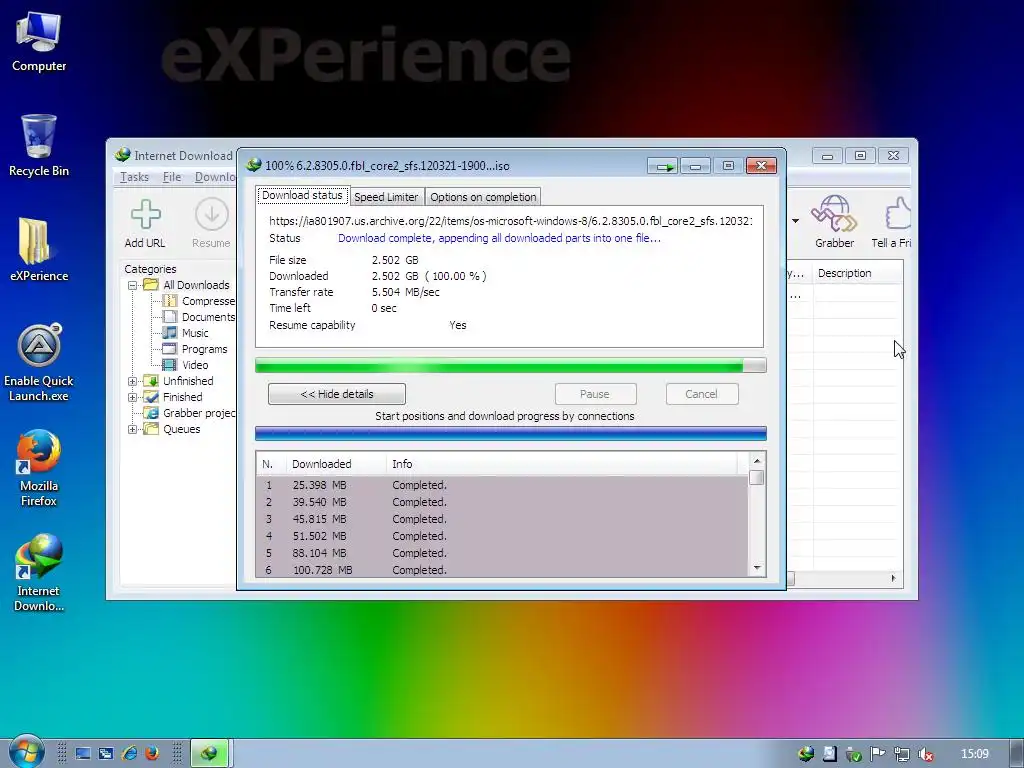Click the taskbar clock showing 15:09

974,754
